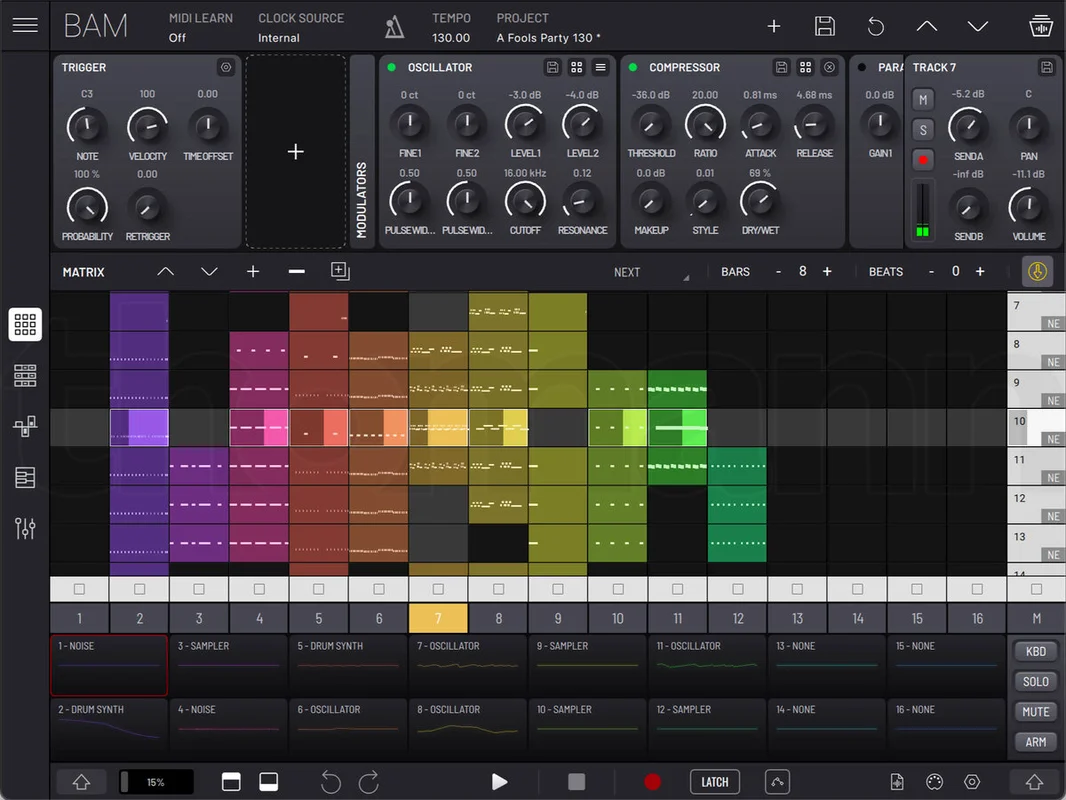Select track number 11 tab
The image size is (1066, 800).
pyautogui.click(x=678, y=619)
